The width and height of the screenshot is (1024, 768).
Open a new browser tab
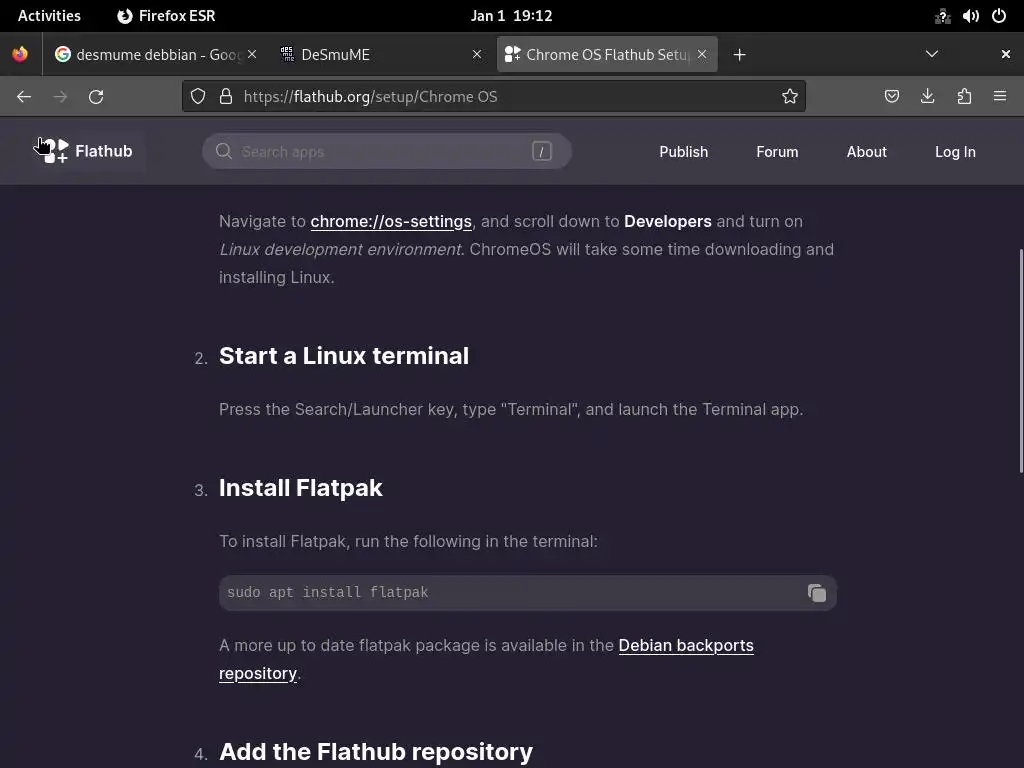click(740, 54)
